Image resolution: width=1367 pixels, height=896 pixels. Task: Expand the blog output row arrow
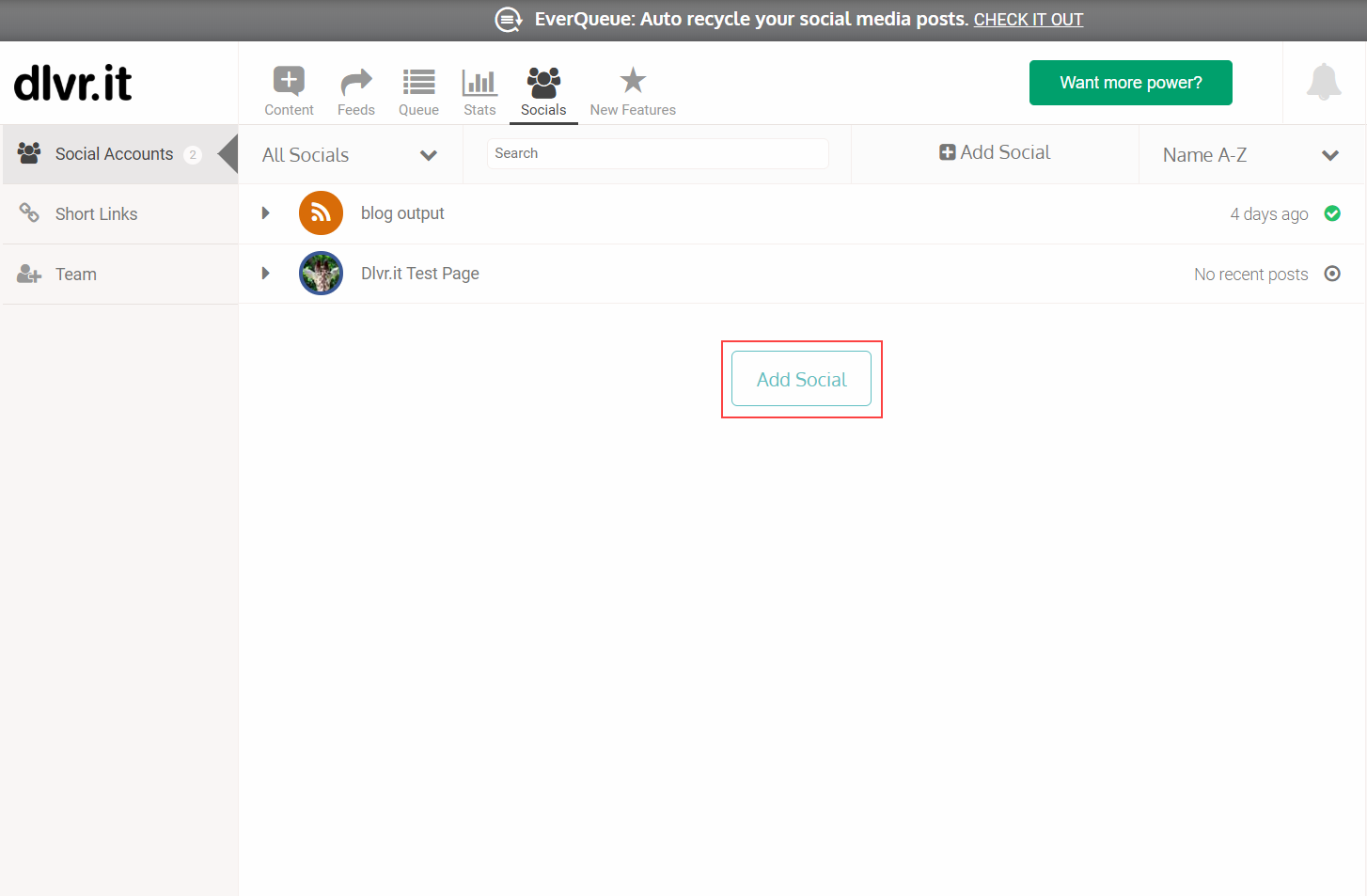[x=265, y=213]
